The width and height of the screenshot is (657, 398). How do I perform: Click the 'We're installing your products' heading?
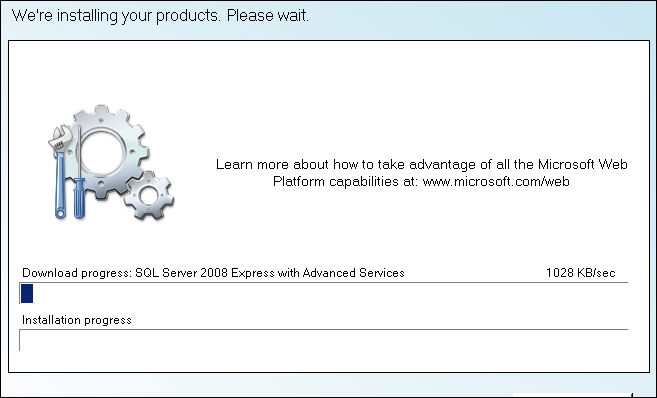pos(116,16)
